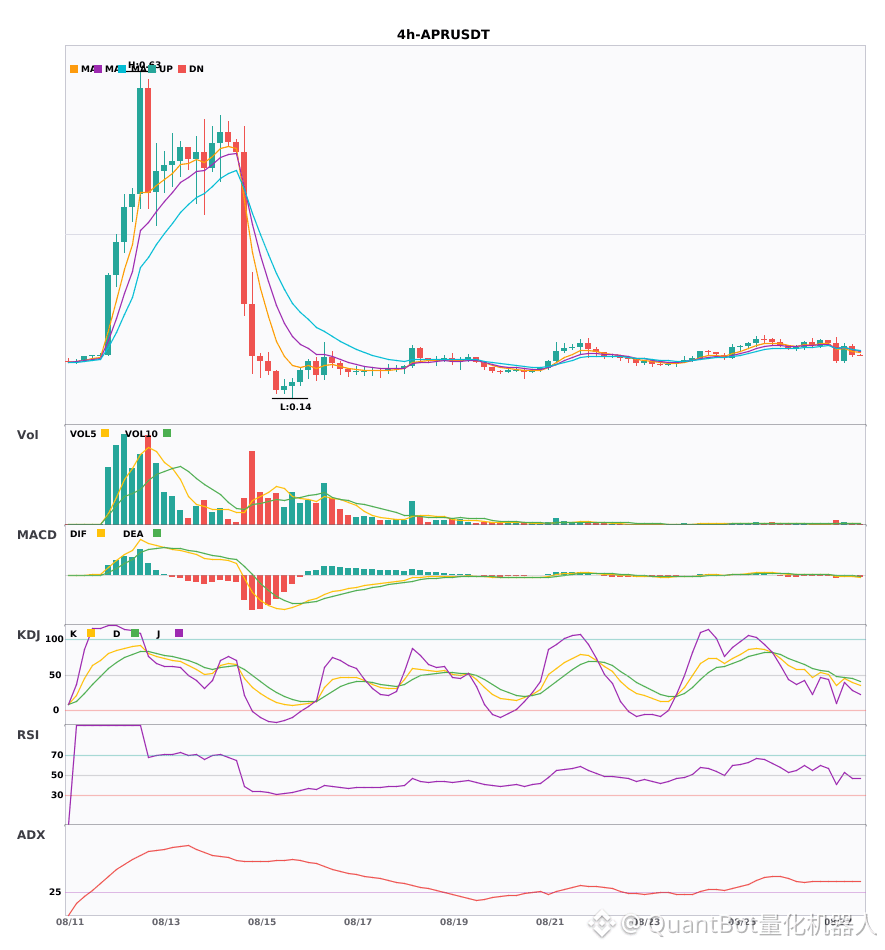Click the RSI axis value 30
Viewport: 885px width, 950px height.
tap(57, 795)
